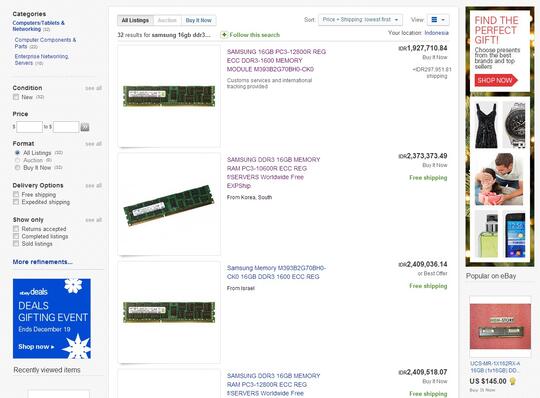Click the Popular on eBay RAM thumbnail
540x398 pixels.
click(500, 326)
